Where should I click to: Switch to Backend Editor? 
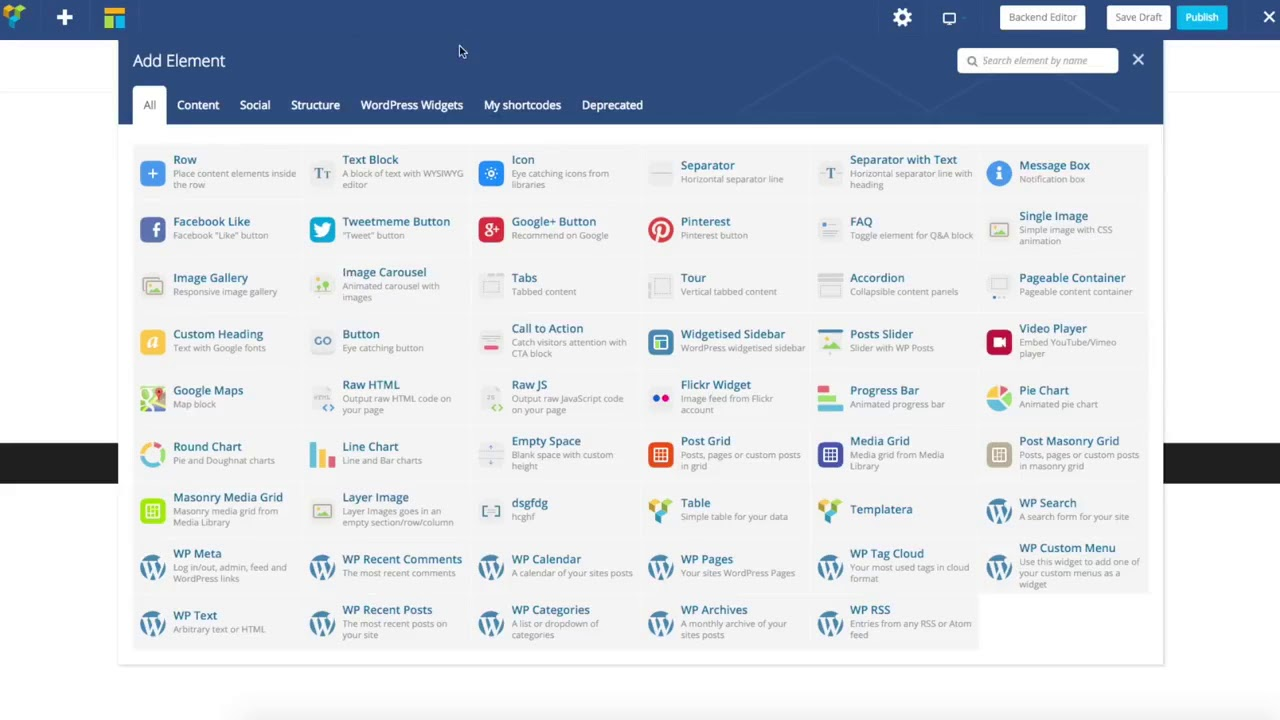pyautogui.click(x=1042, y=17)
